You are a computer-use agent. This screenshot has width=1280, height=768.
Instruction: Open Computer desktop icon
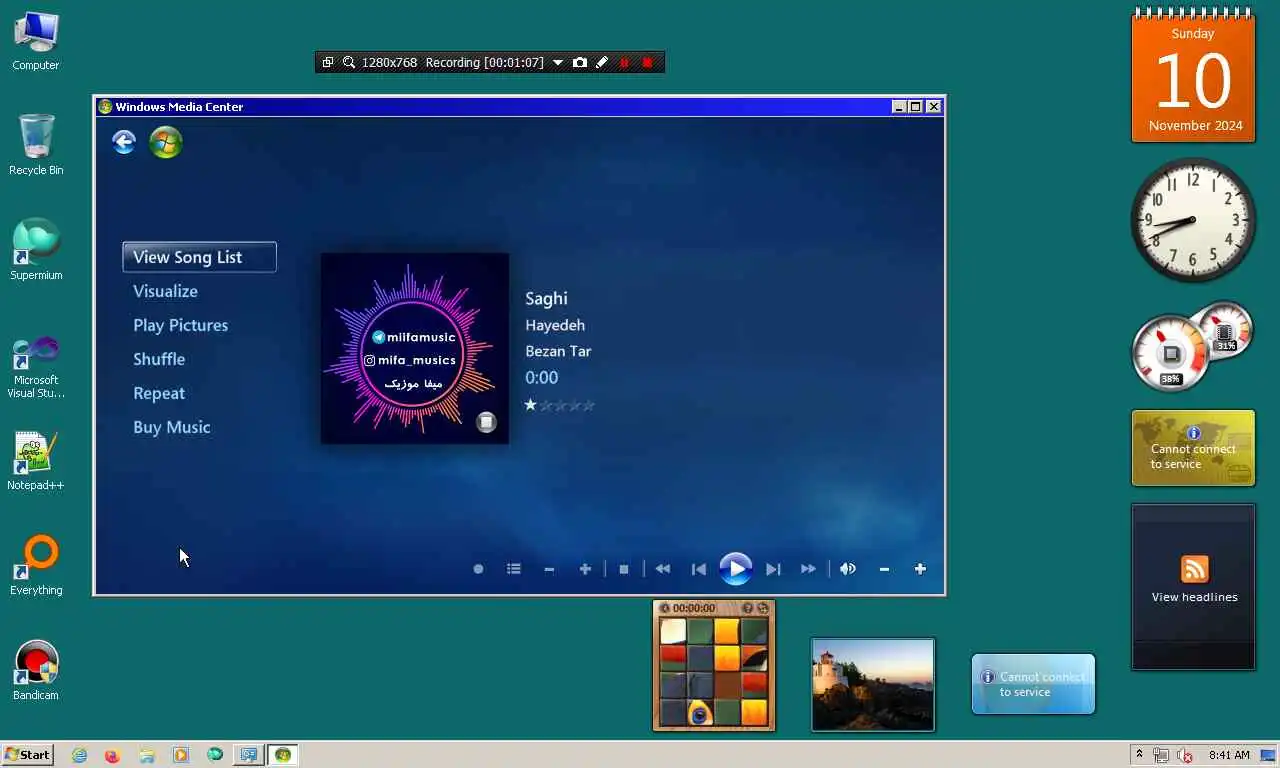pyautogui.click(x=36, y=41)
